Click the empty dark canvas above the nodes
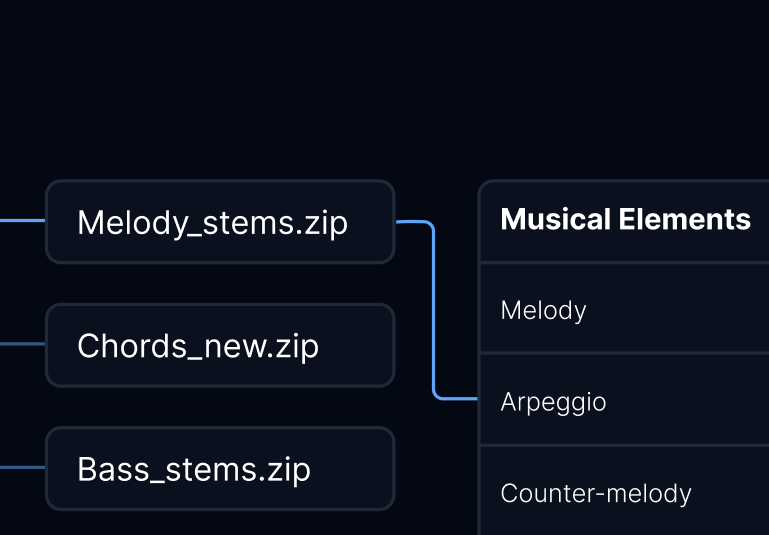This screenshot has height=535, width=769. coord(384,88)
